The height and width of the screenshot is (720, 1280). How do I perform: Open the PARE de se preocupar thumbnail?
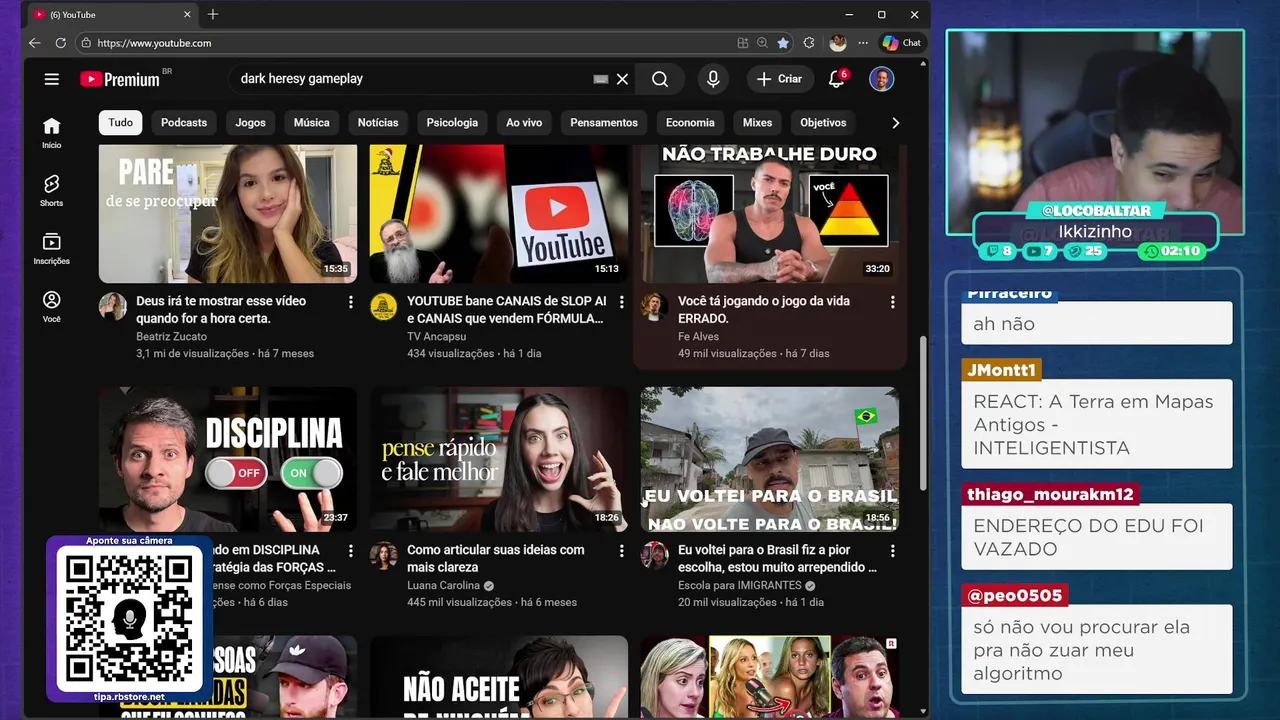pos(228,213)
